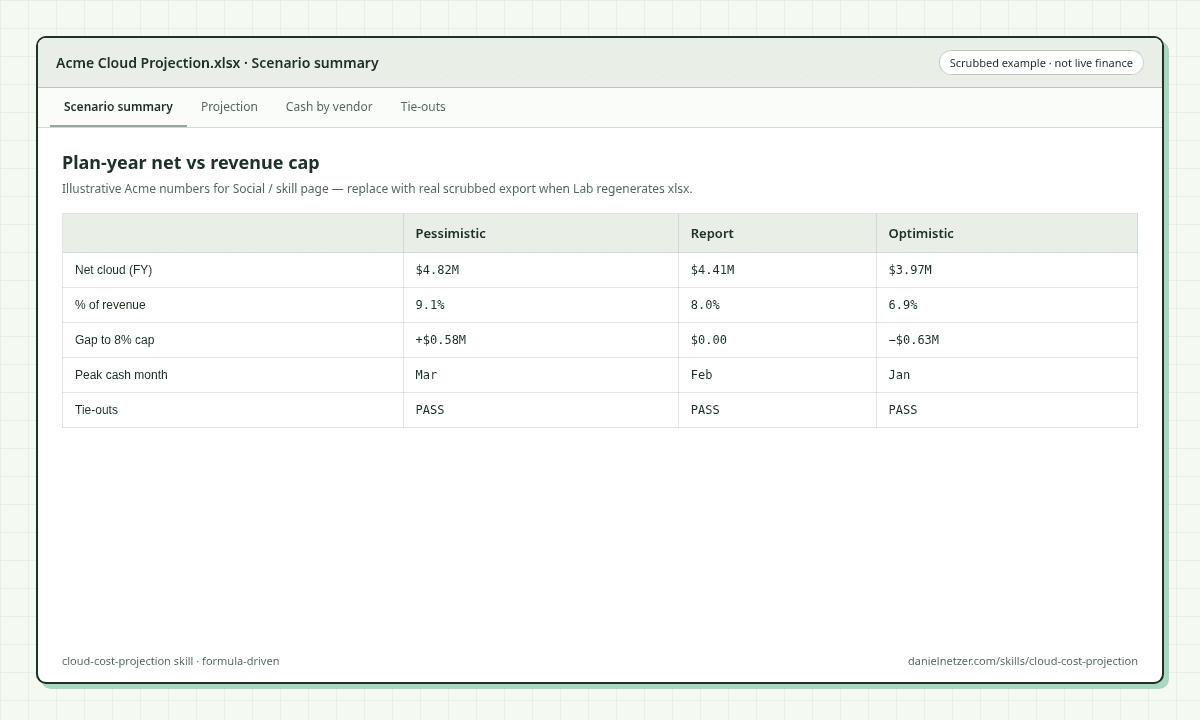The height and width of the screenshot is (720, 1200).
Task: Select the Pessimistic column header
Action: click(541, 233)
